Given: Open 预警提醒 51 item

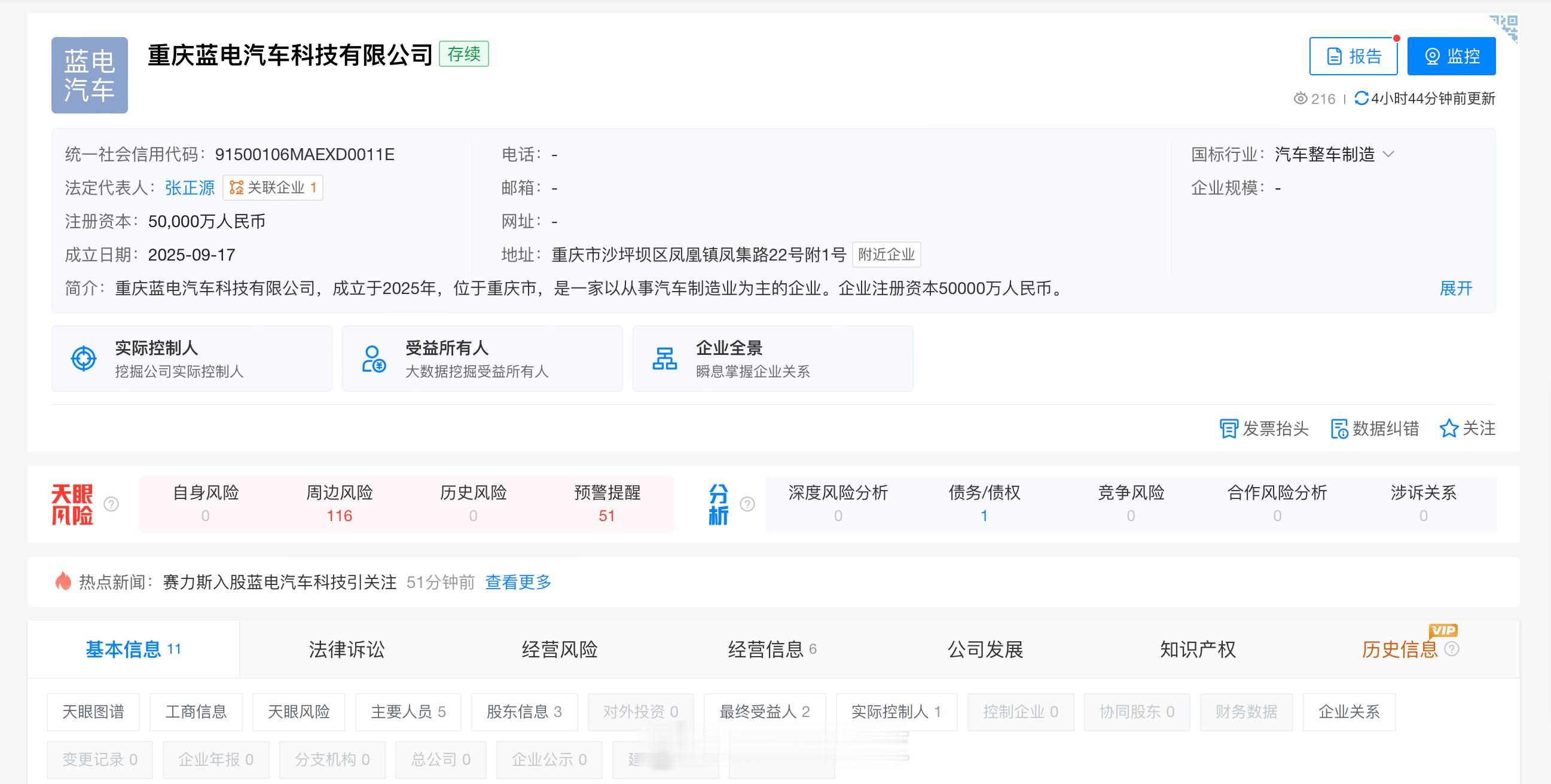Looking at the screenshot, I should pyautogui.click(x=607, y=504).
